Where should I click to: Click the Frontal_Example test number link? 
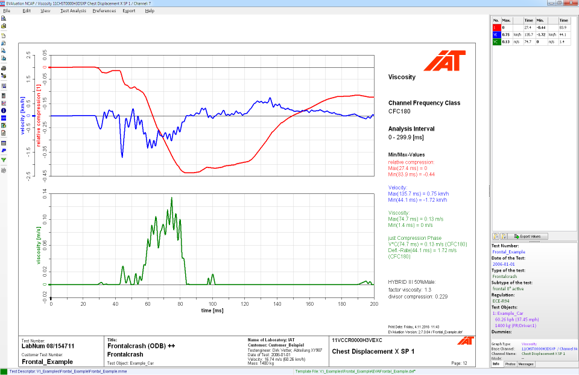508,252
